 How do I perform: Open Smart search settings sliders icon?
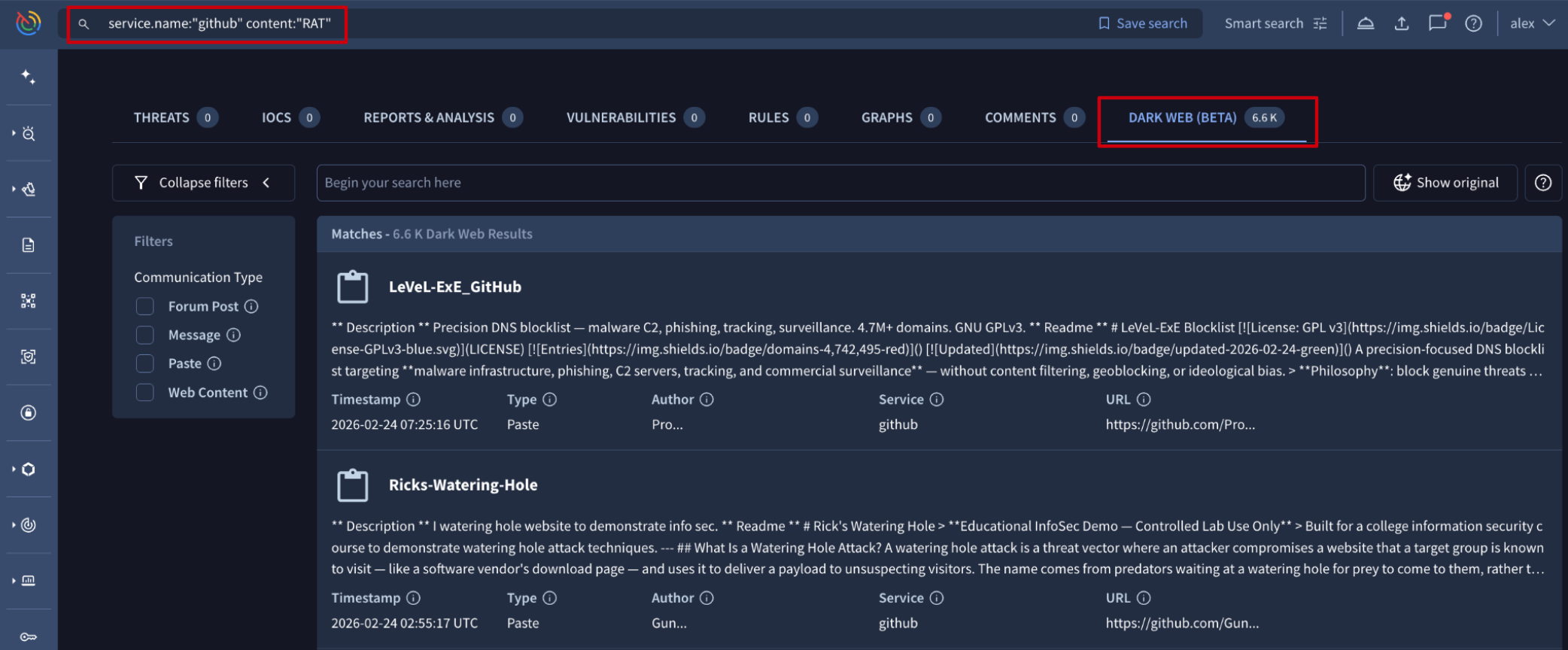[1320, 23]
